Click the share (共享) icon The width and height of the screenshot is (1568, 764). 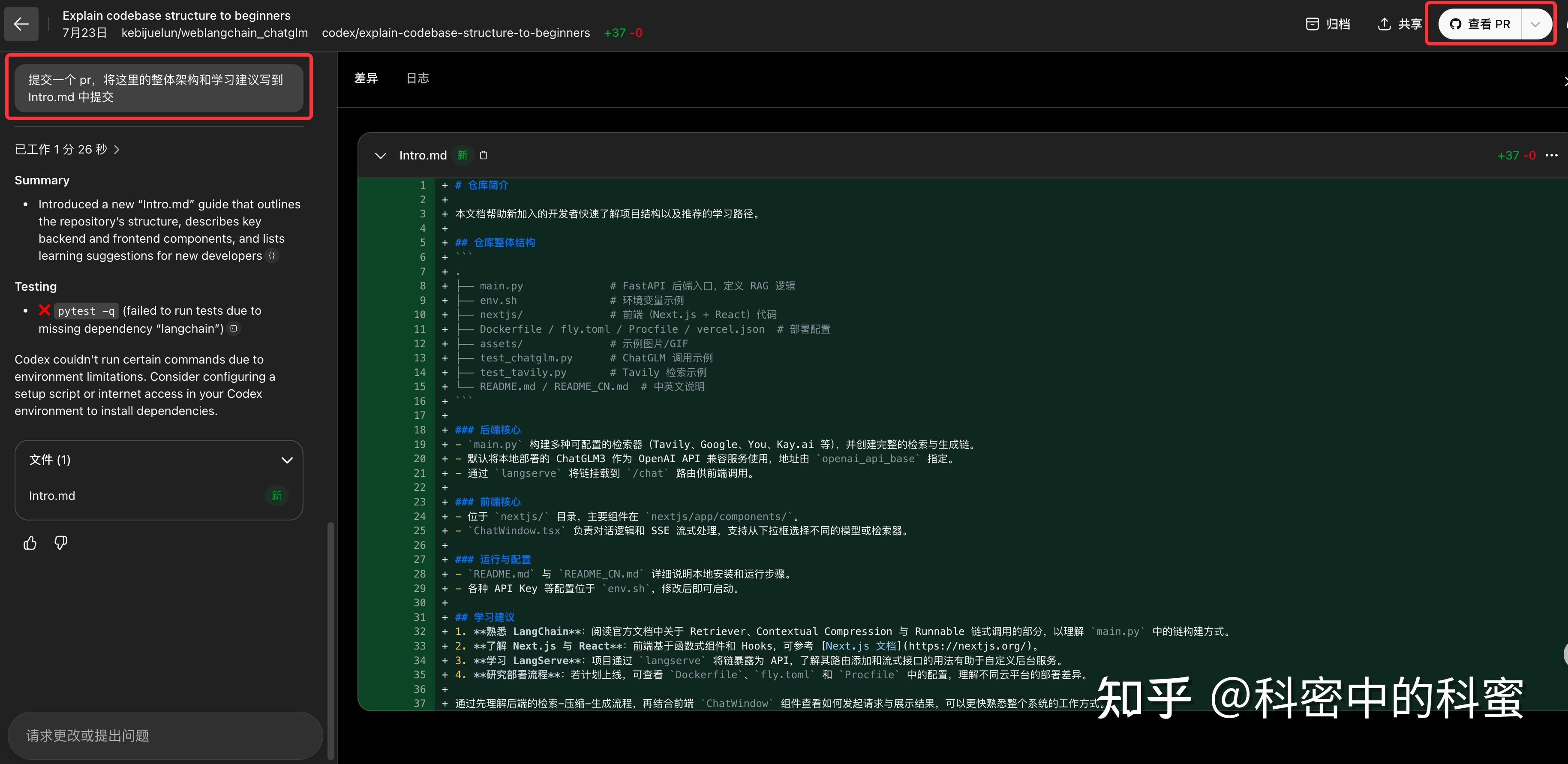(1384, 24)
